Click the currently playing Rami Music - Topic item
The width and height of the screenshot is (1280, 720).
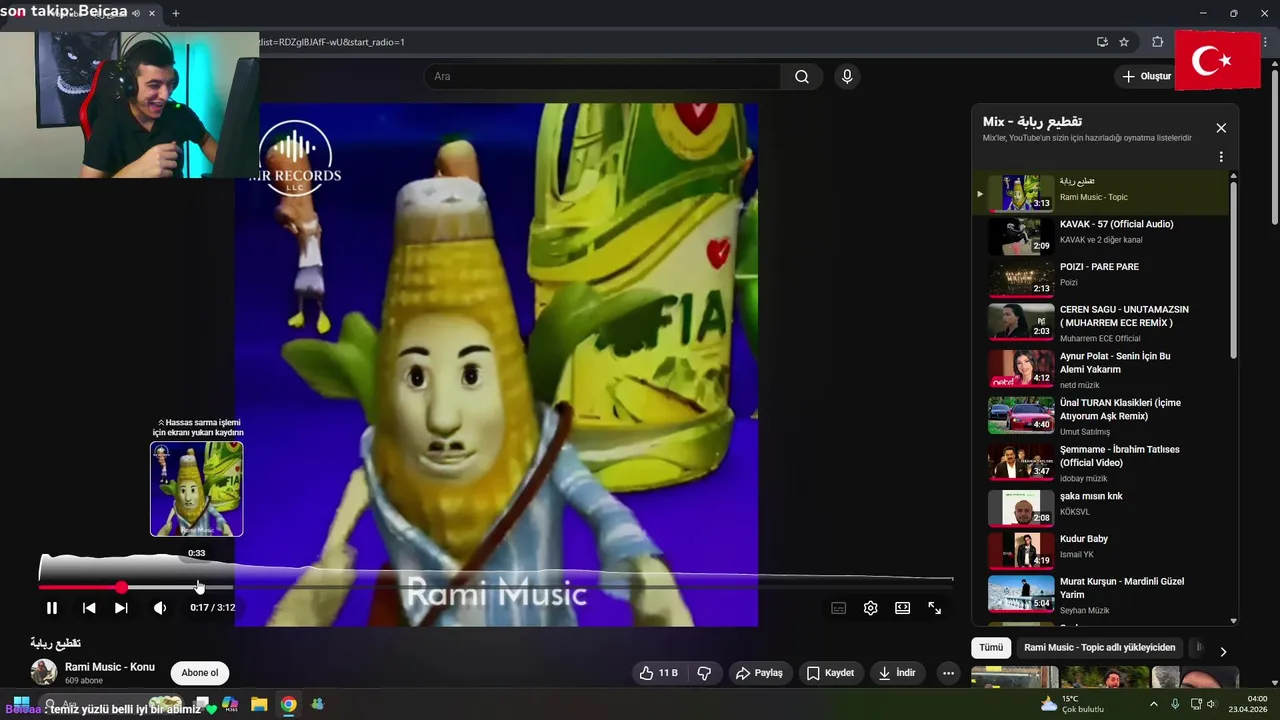[x=1100, y=193]
